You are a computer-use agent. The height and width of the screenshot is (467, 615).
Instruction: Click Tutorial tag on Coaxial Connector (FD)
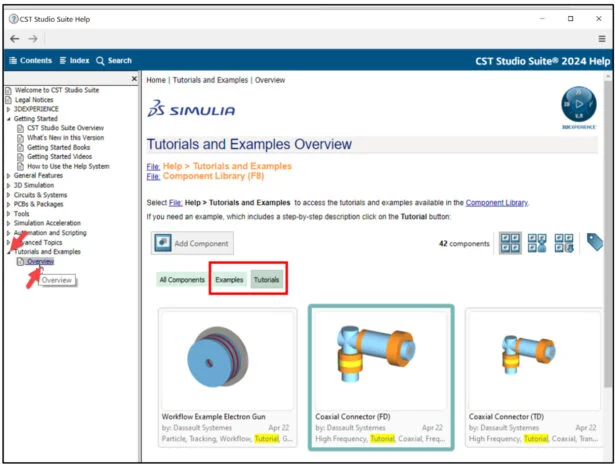point(382,438)
